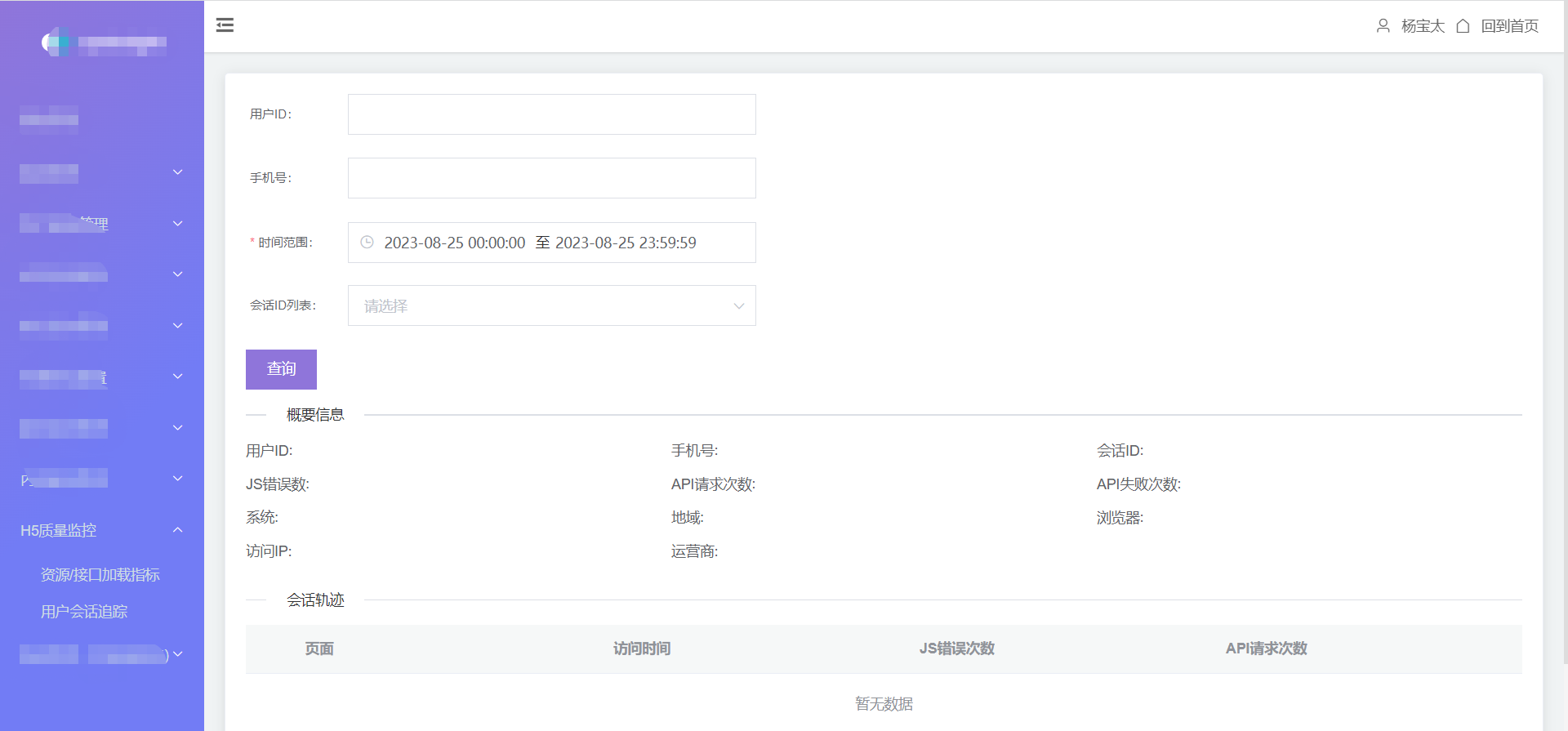Click start time 2023-08-25 00:00:00
Viewport: 1568px width, 731px height.
[455, 243]
